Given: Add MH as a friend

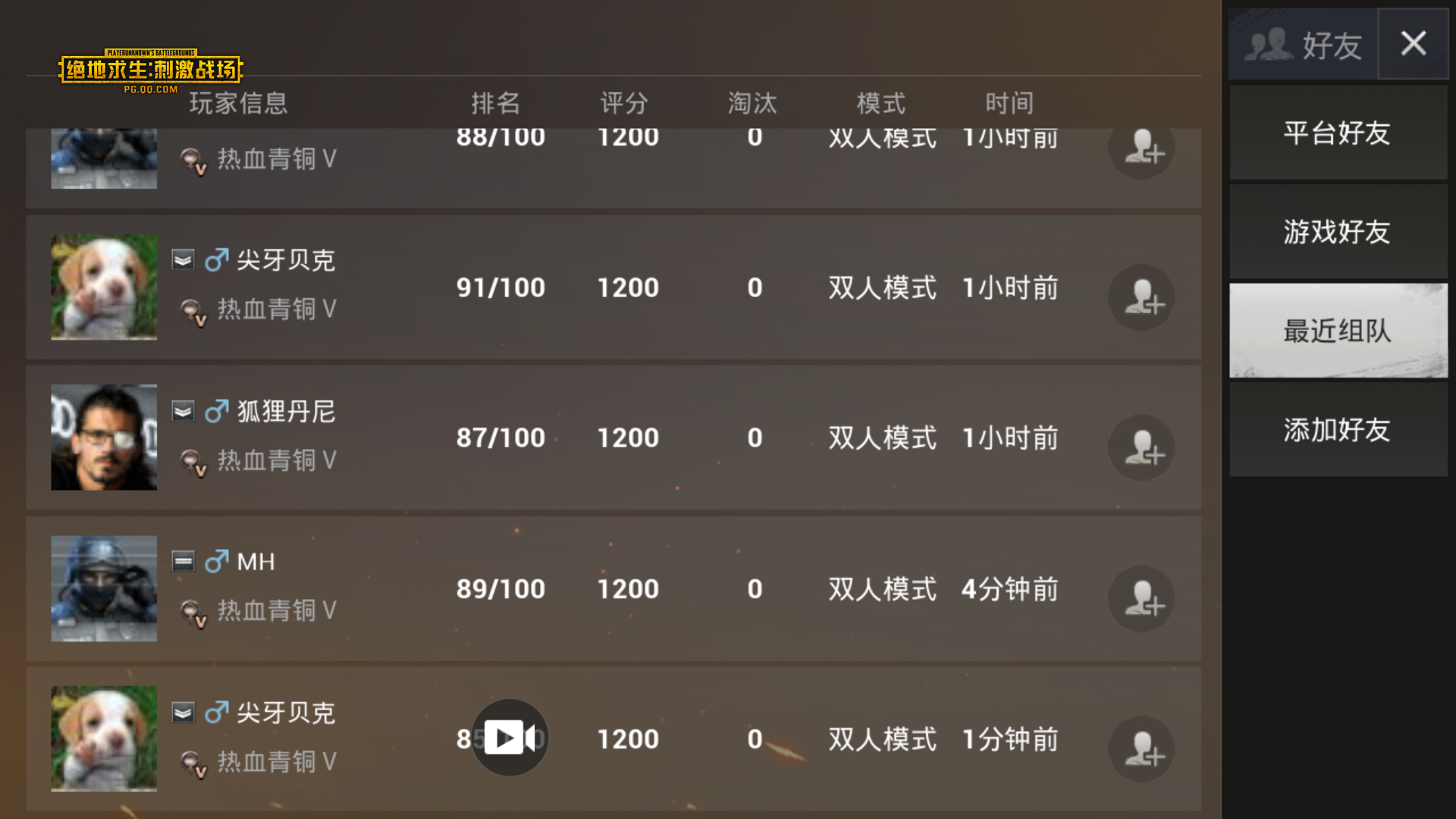Looking at the screenshot, I should point(1141,598).
